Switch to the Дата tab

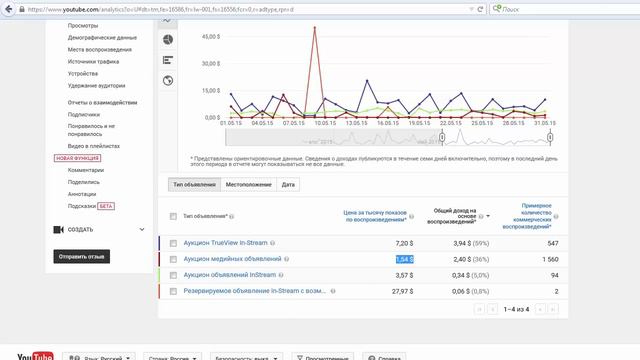point(288,184)
